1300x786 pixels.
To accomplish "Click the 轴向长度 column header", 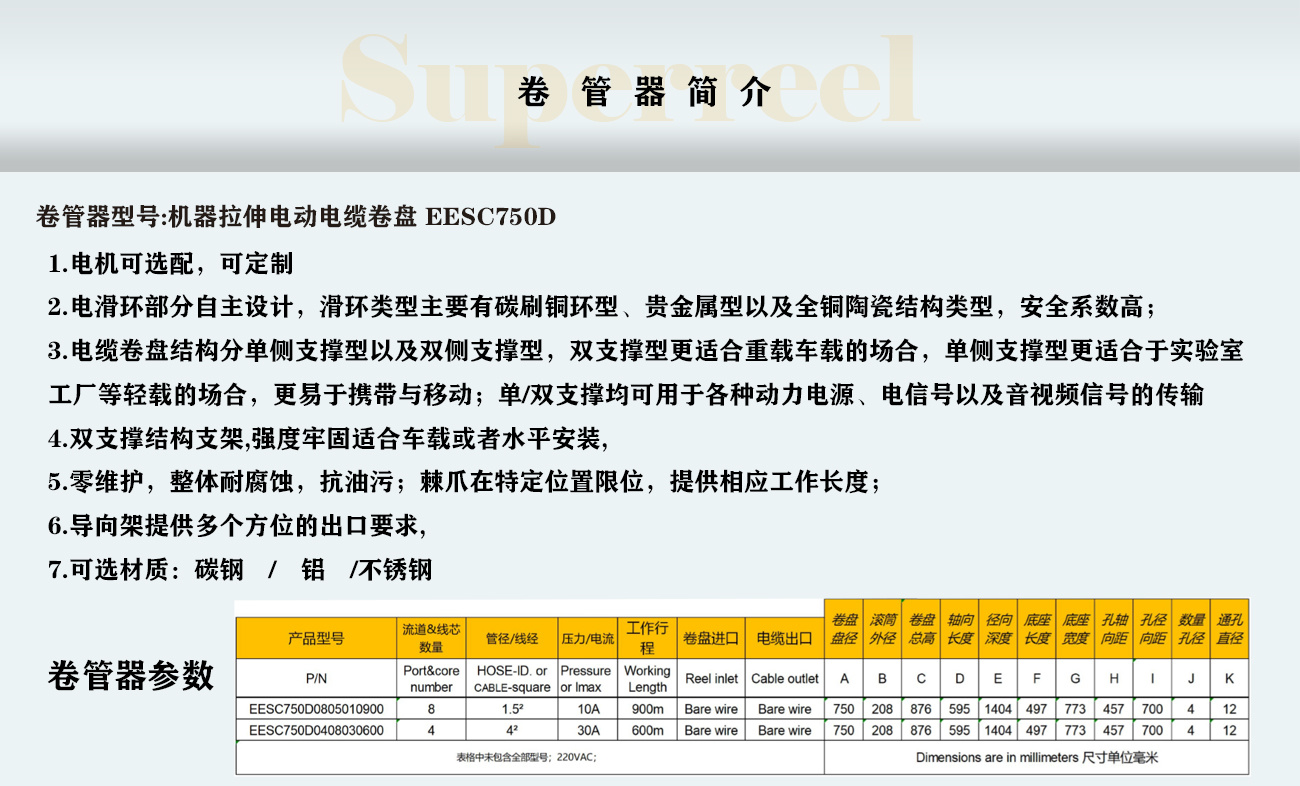I will click(x=960, y=629).
